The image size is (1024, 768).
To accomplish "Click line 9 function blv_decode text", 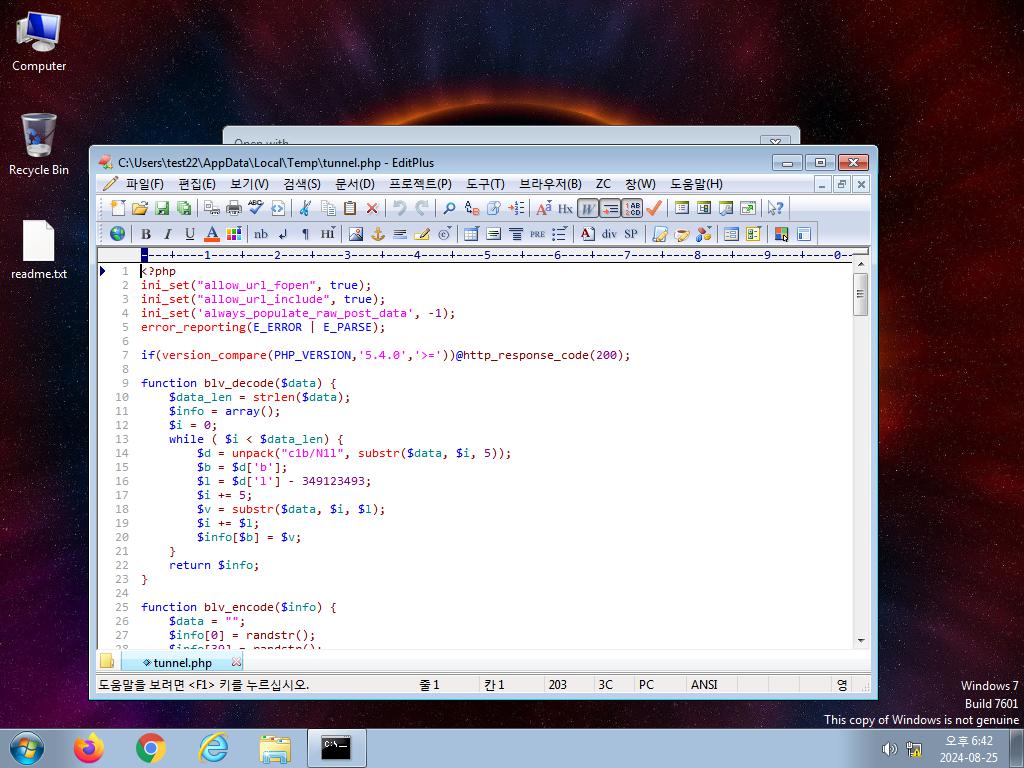I will [238, 383].
